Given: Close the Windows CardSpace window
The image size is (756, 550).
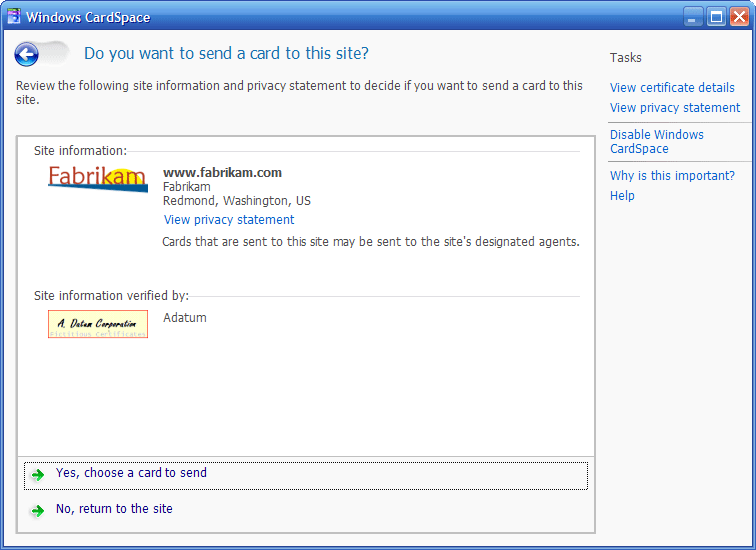Looking at the screenshot, I should (x=739, y=17).
